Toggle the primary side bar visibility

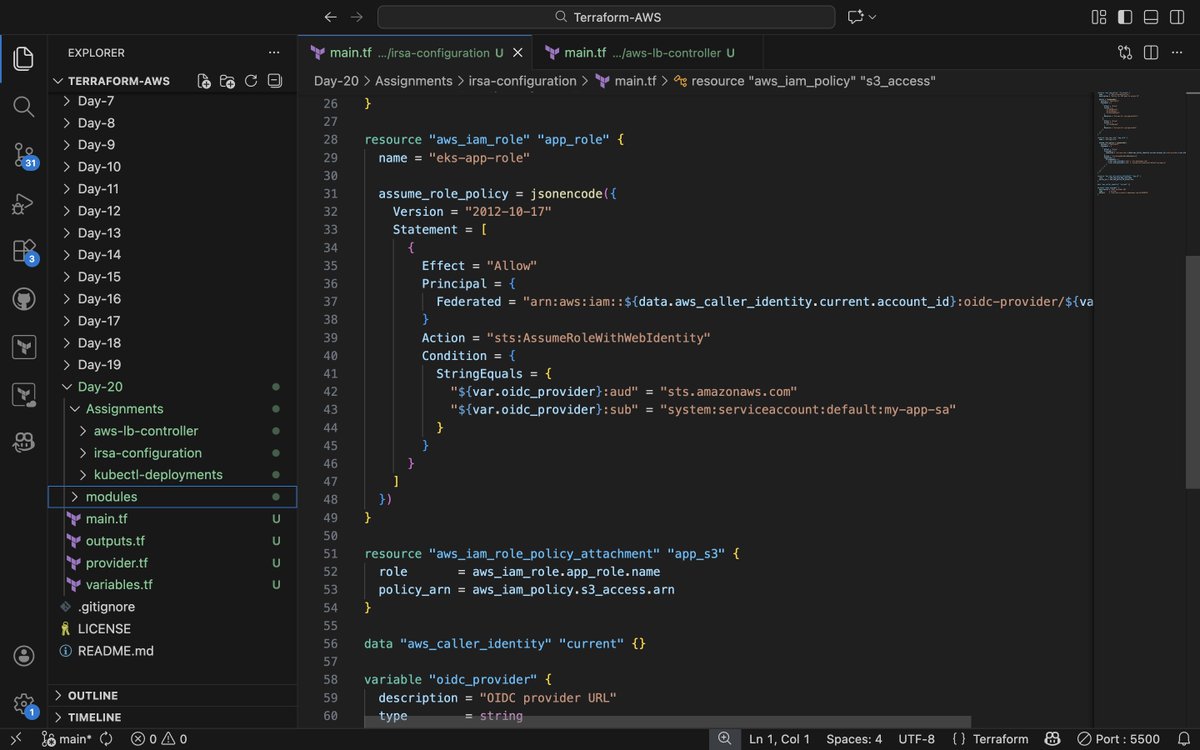pyautogui.click(x=1125, y=17)
